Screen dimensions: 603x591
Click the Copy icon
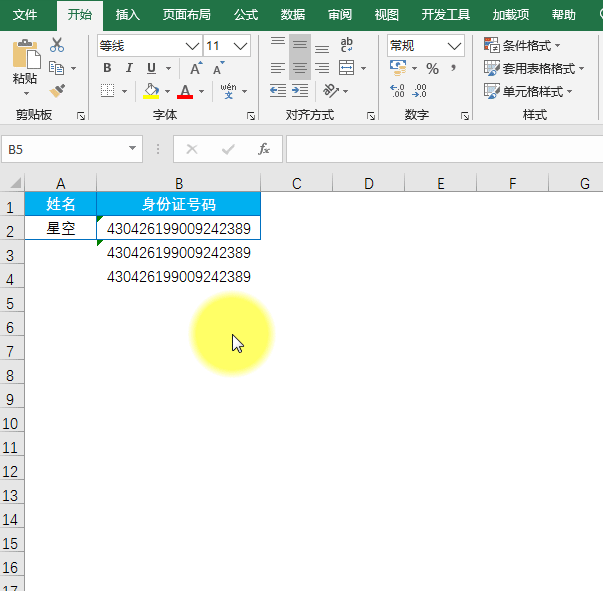point(57,68)
